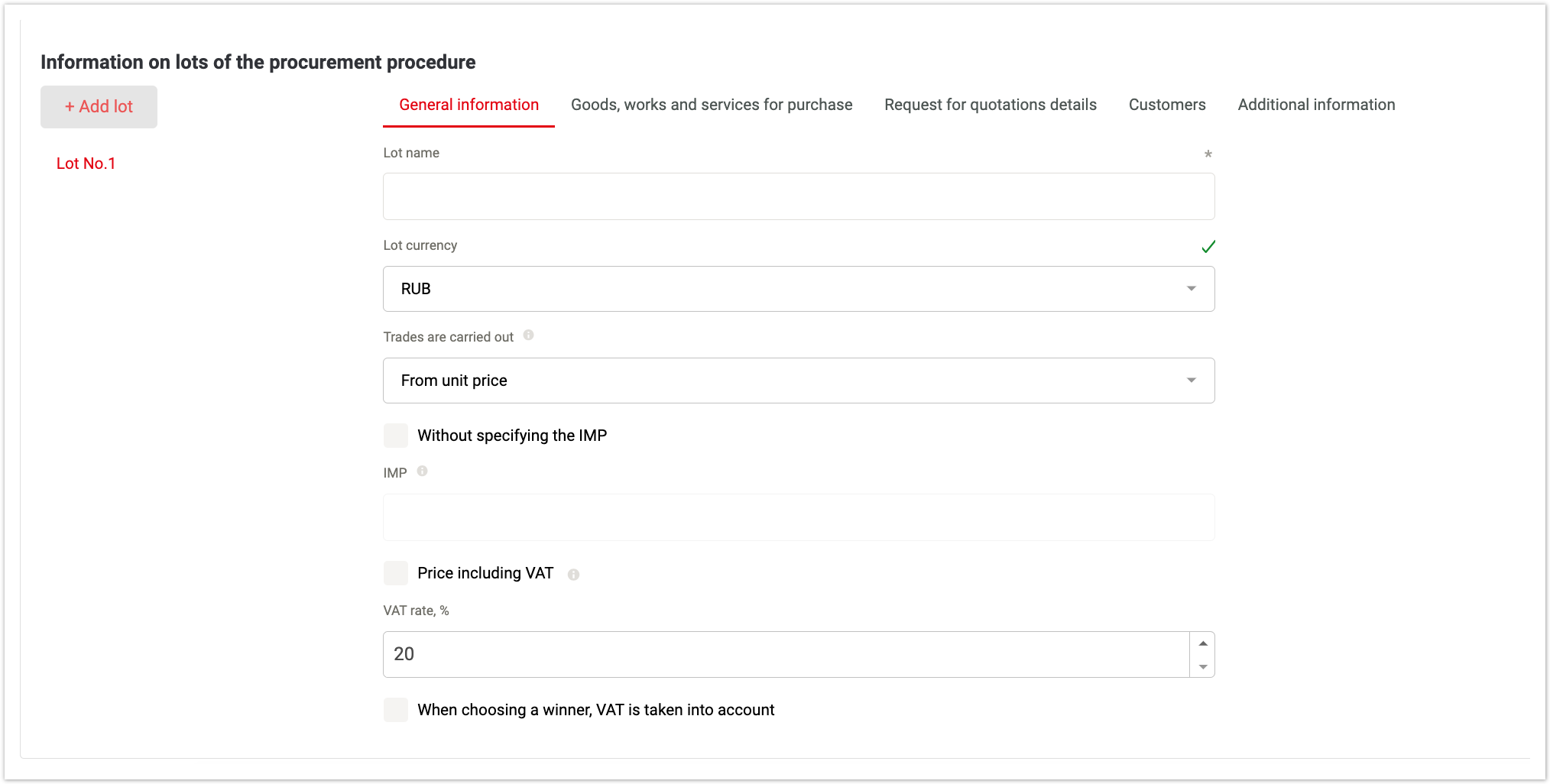This screenshot has height=784, width=1550.
Task: Enable Without specifying the IMP checkbox
Action: tap(396, 436)
